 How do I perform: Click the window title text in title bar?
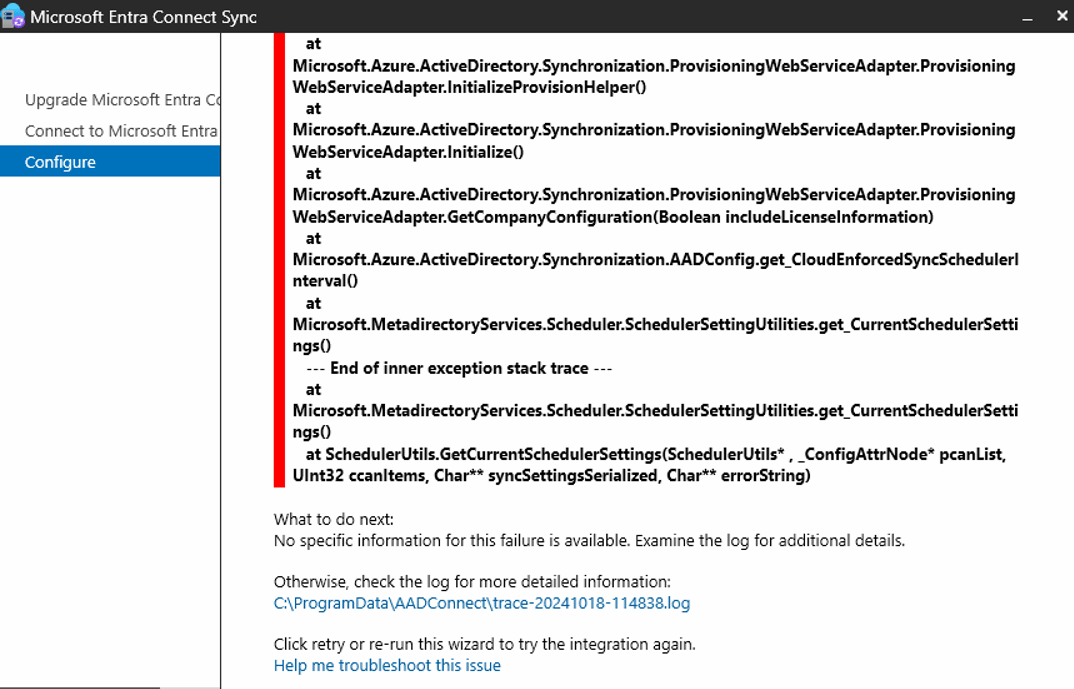pos(143,17)
